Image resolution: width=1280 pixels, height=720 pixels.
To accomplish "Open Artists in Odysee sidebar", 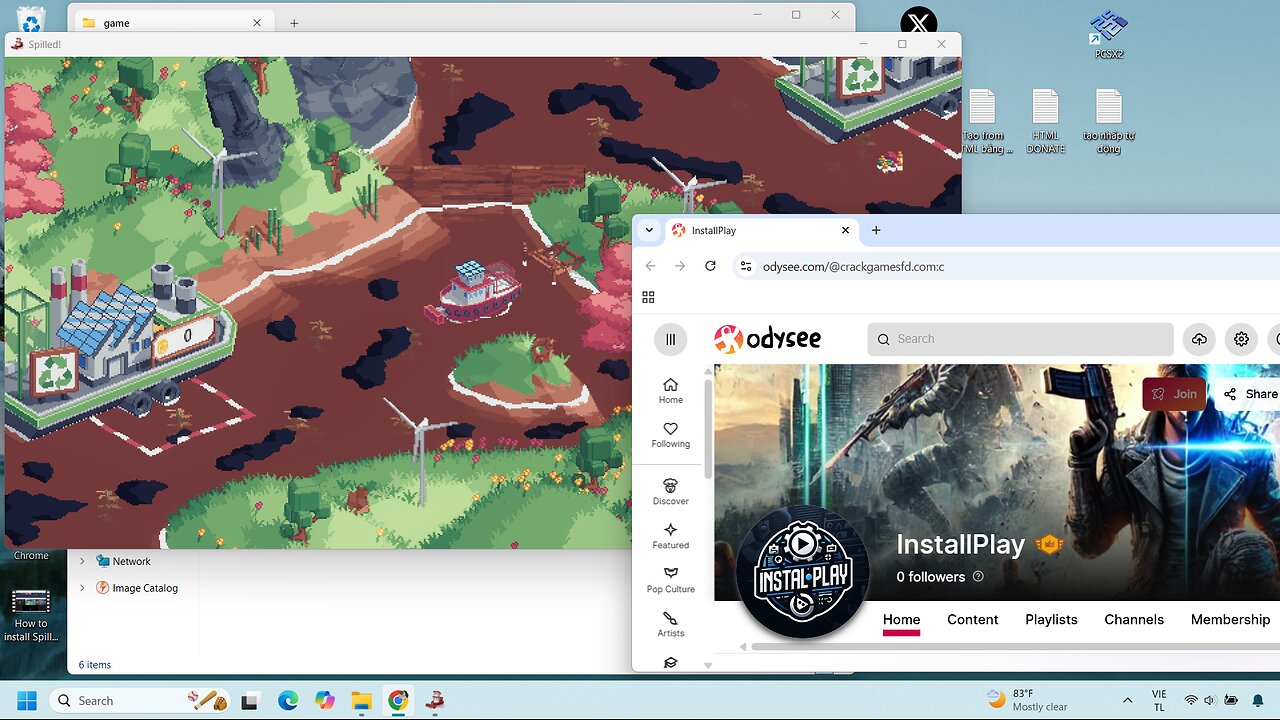I will click(x=670, y=624).
